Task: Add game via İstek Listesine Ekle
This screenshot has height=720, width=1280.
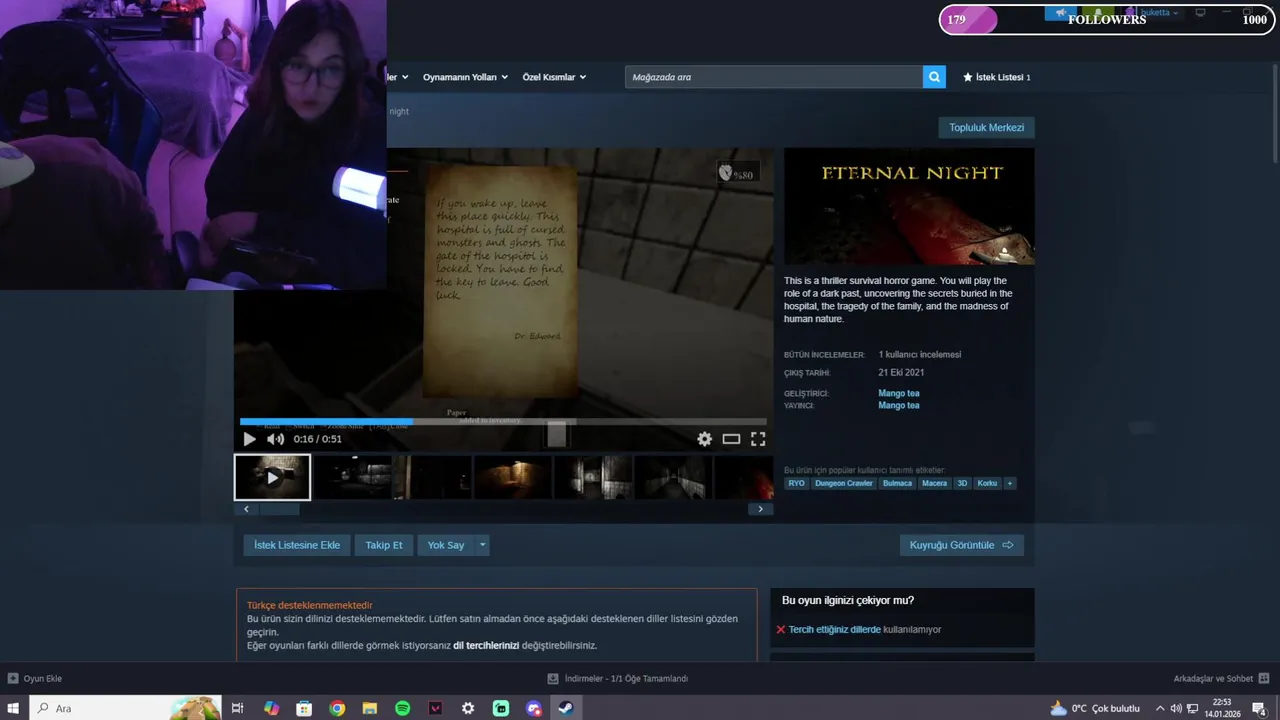Action: 297,545
